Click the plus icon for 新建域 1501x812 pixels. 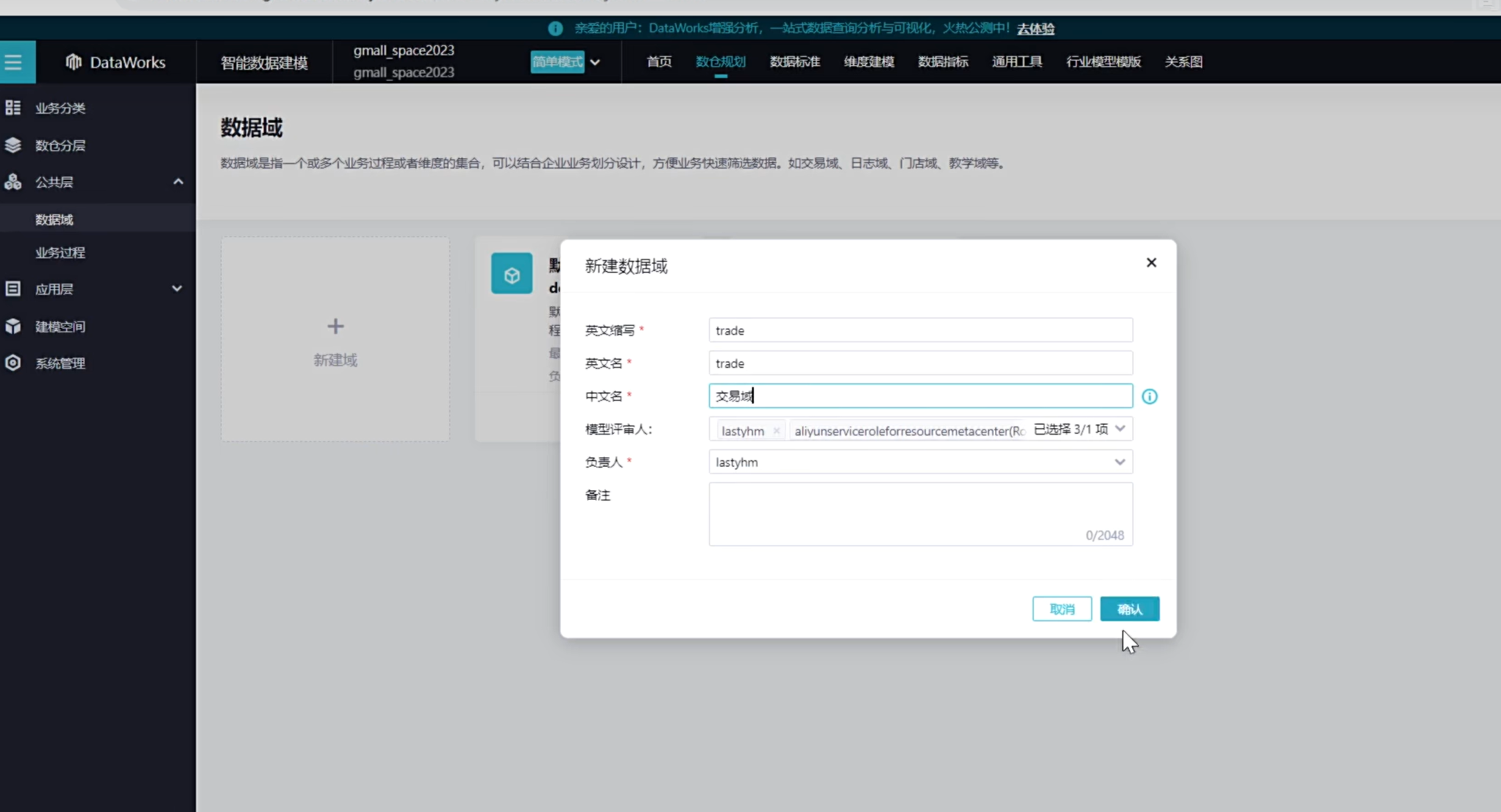point(335,326)
